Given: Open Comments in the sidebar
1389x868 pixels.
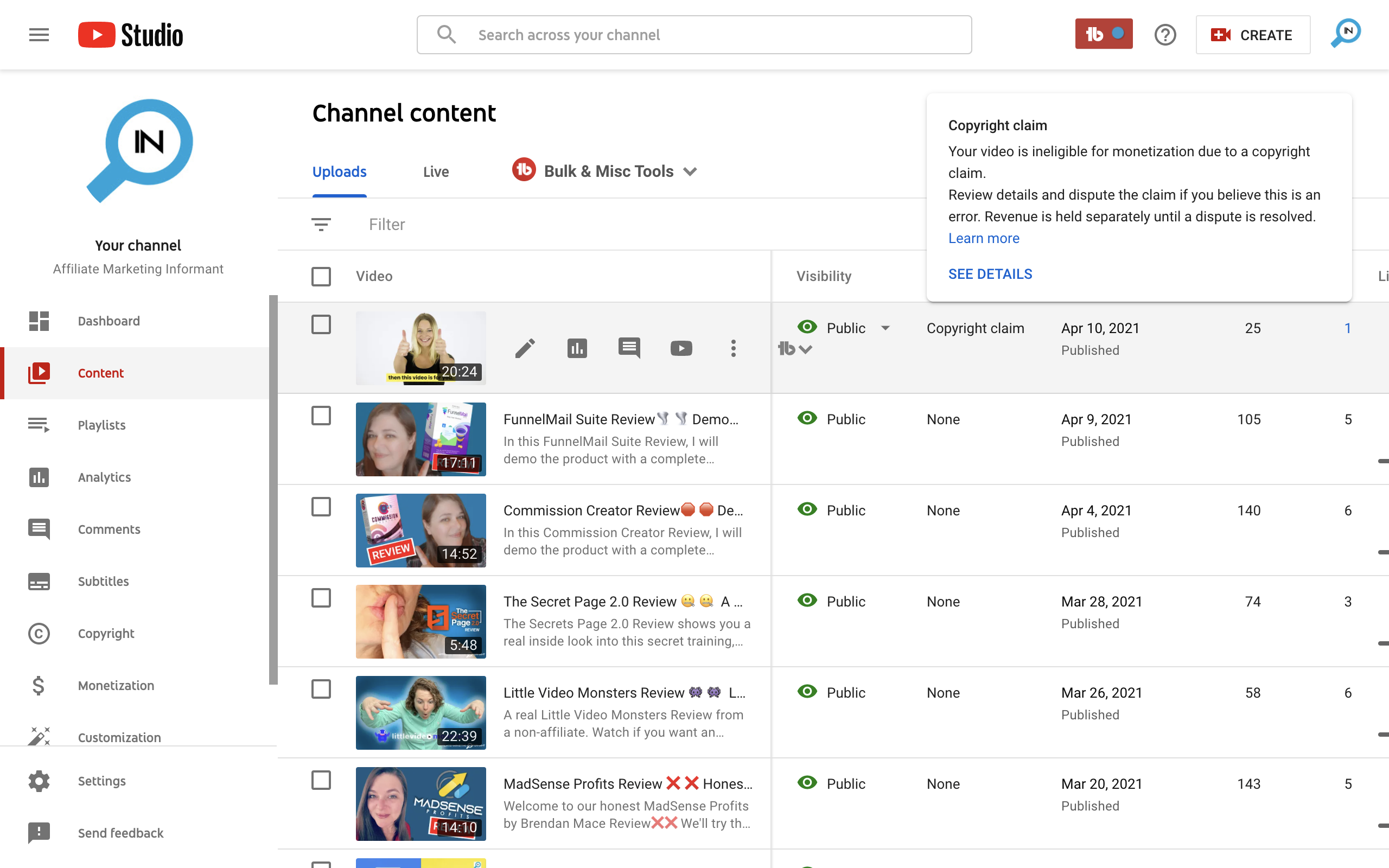Looking at the screenshot, I should click(x=109, y=529).
